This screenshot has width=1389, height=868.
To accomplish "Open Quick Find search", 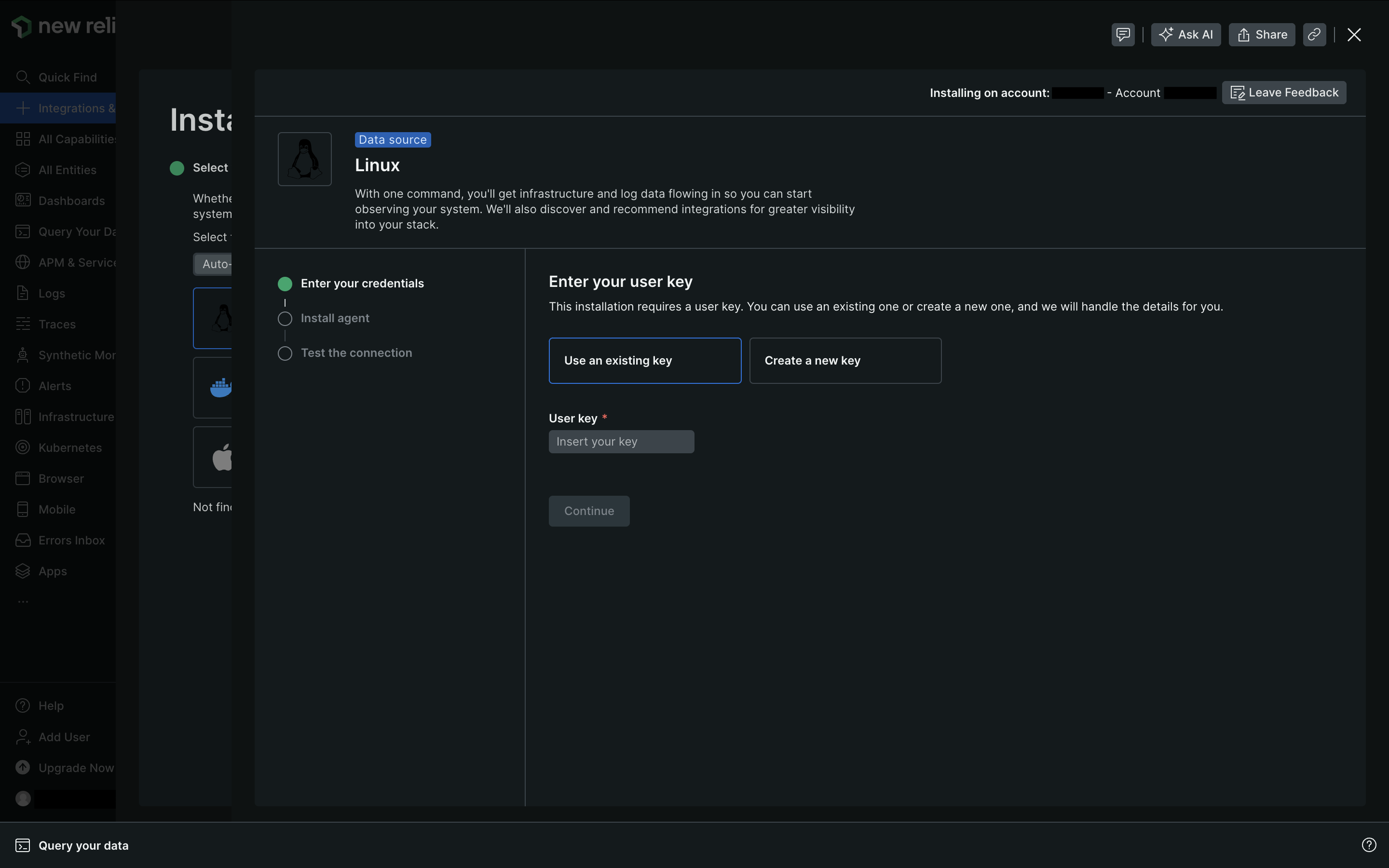I will click(x=67, y=77).
